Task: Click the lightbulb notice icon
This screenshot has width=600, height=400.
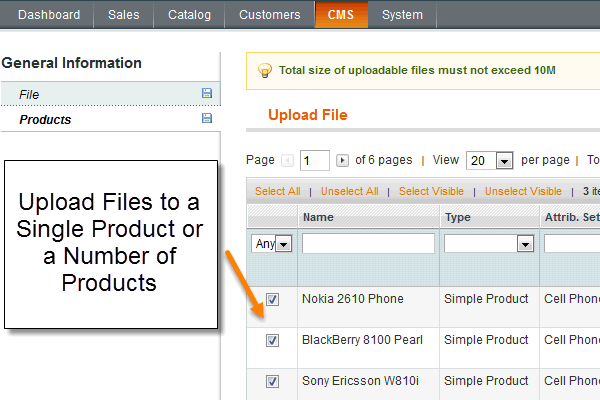Action: click(265, 71)
